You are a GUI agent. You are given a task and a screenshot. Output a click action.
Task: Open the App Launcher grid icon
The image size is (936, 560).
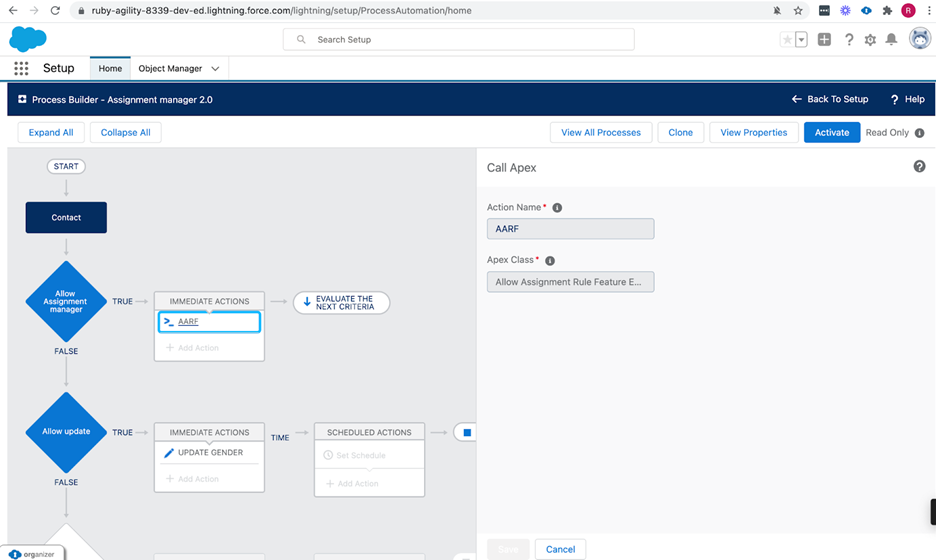[x=21, y=69]
